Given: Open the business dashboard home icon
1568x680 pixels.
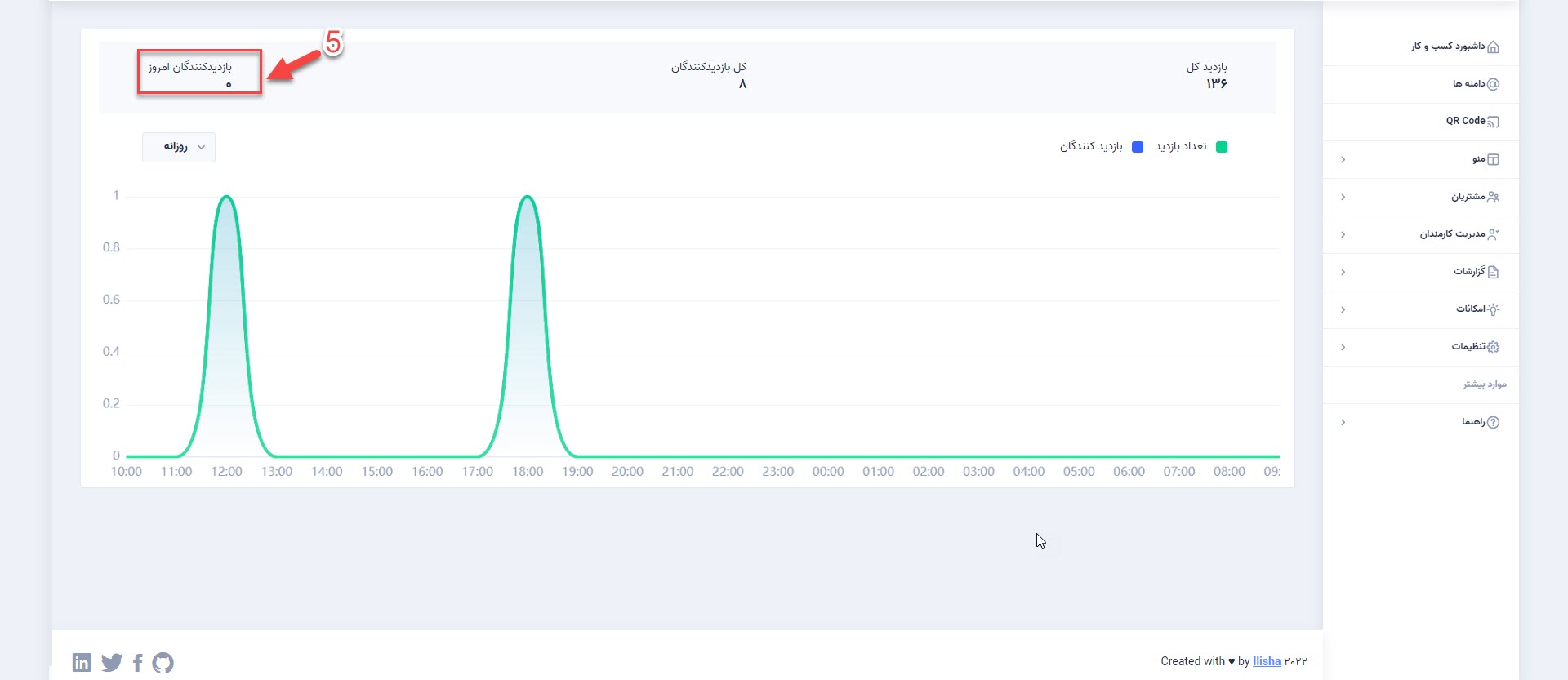Looking at the screenshot, I should pyautogui.click(x=1494, y=47).
